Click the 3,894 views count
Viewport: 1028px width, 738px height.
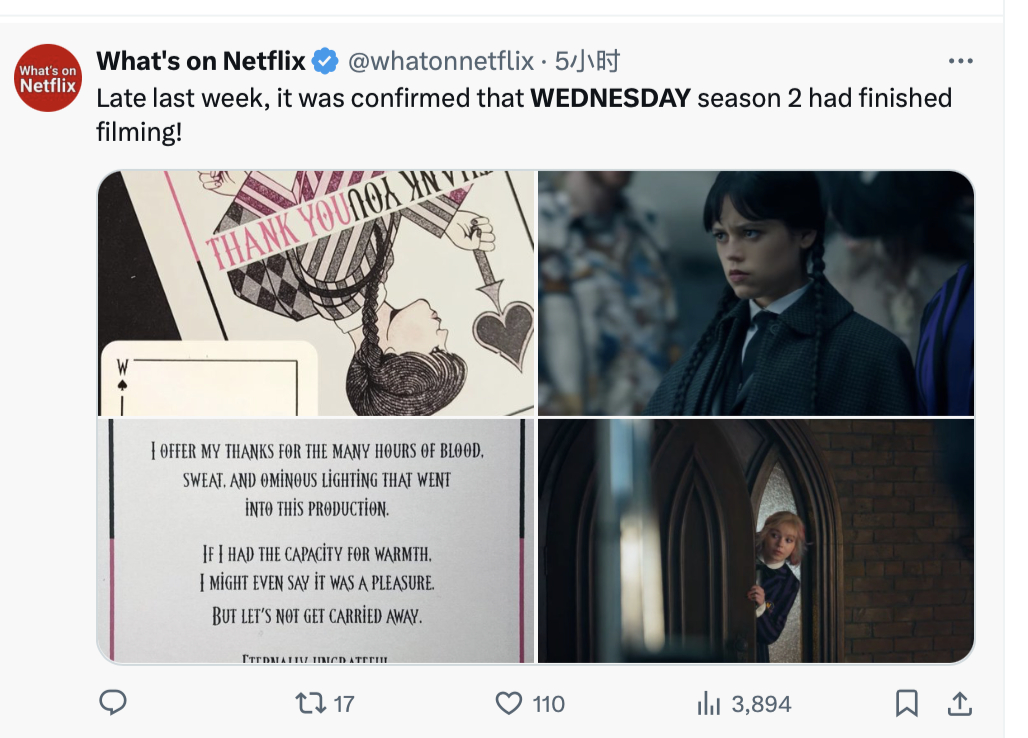[761, 704]
